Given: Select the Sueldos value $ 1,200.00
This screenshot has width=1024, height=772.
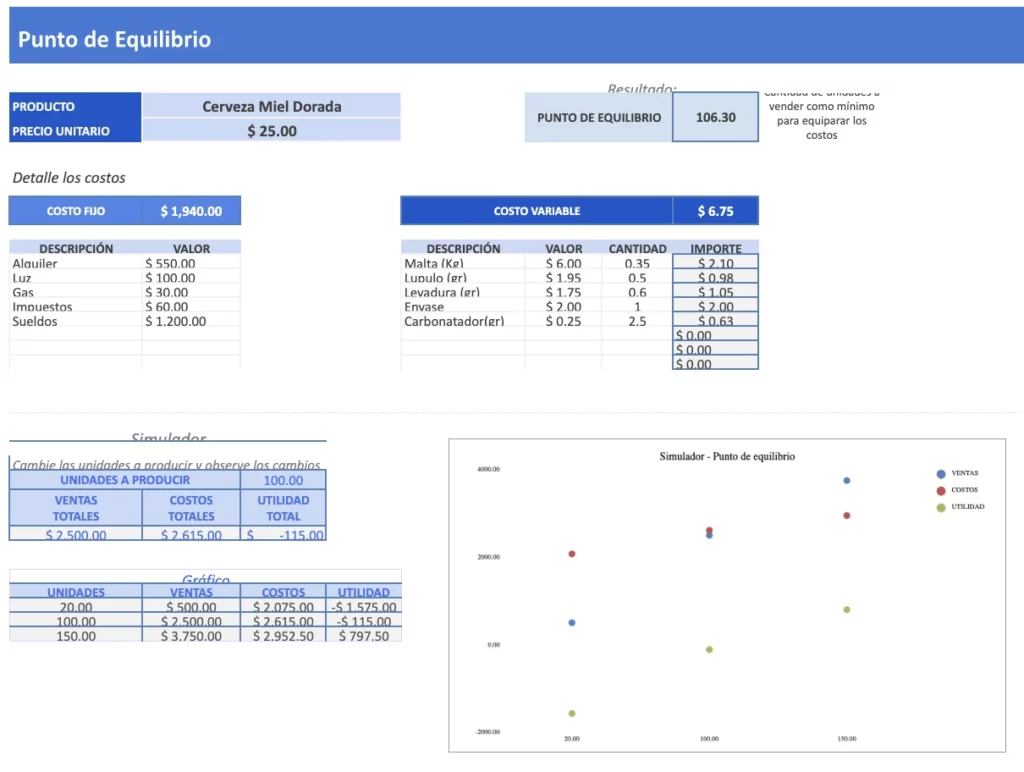Looking at the screenshot, I should tap(191, 321).
